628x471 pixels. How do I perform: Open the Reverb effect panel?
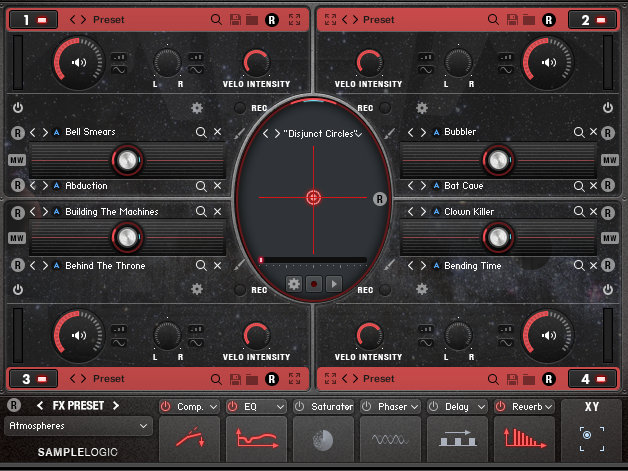pyautogui.click(x=524, y=439)
